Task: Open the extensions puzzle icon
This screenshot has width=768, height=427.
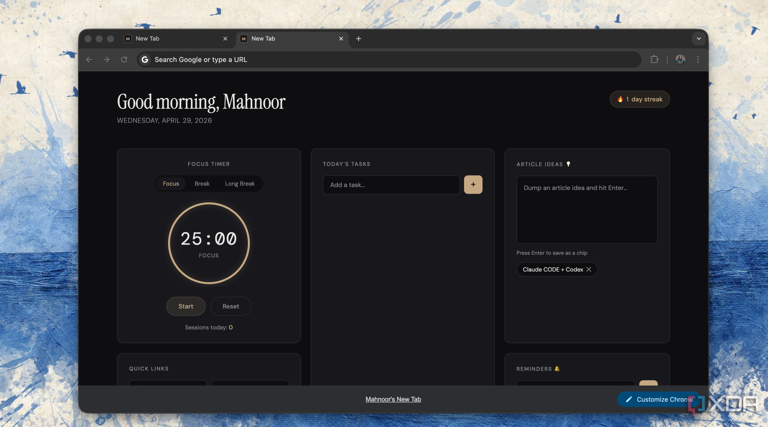Action: (654, 60)
